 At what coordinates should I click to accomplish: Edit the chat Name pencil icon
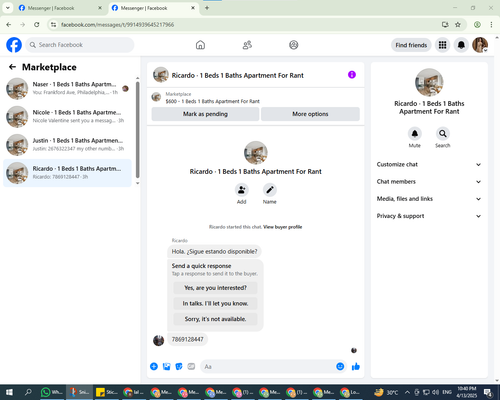[270, 190]
